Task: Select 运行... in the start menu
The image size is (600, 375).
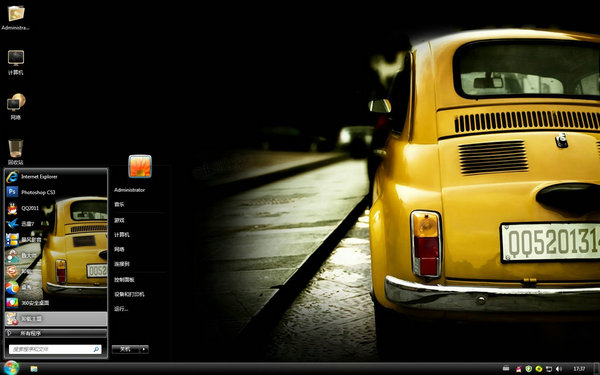Action: click(121, 309)
